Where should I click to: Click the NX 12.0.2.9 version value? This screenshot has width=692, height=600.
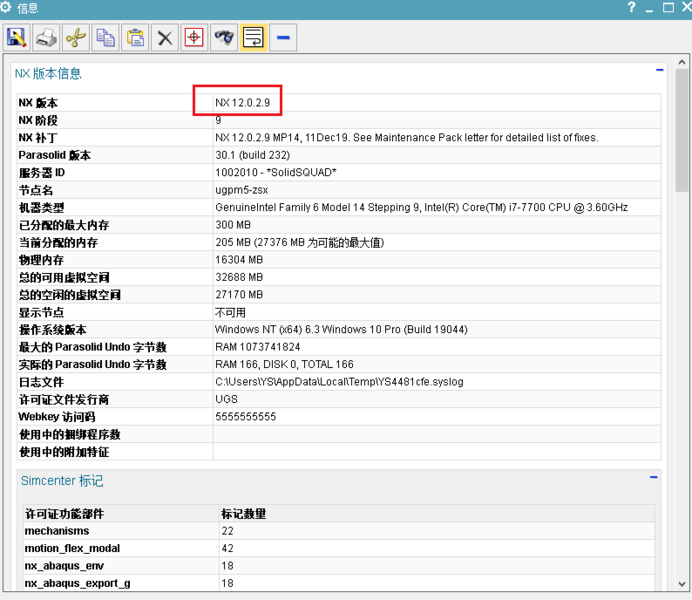(243, 103)
